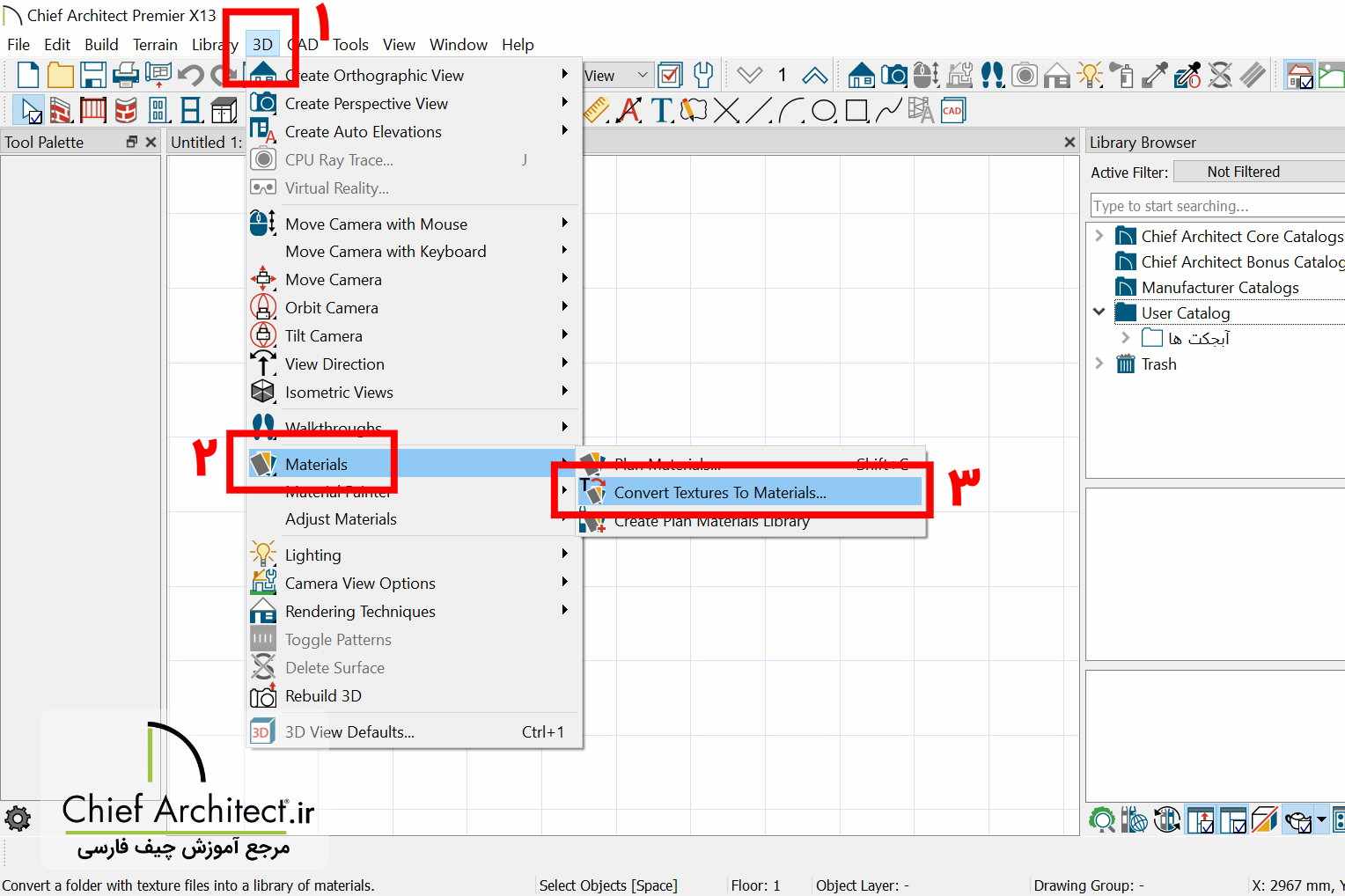Choose Toggle Patterns from the 3D menu
This screenshot has height=896, width=1345.
click(338, 640)
